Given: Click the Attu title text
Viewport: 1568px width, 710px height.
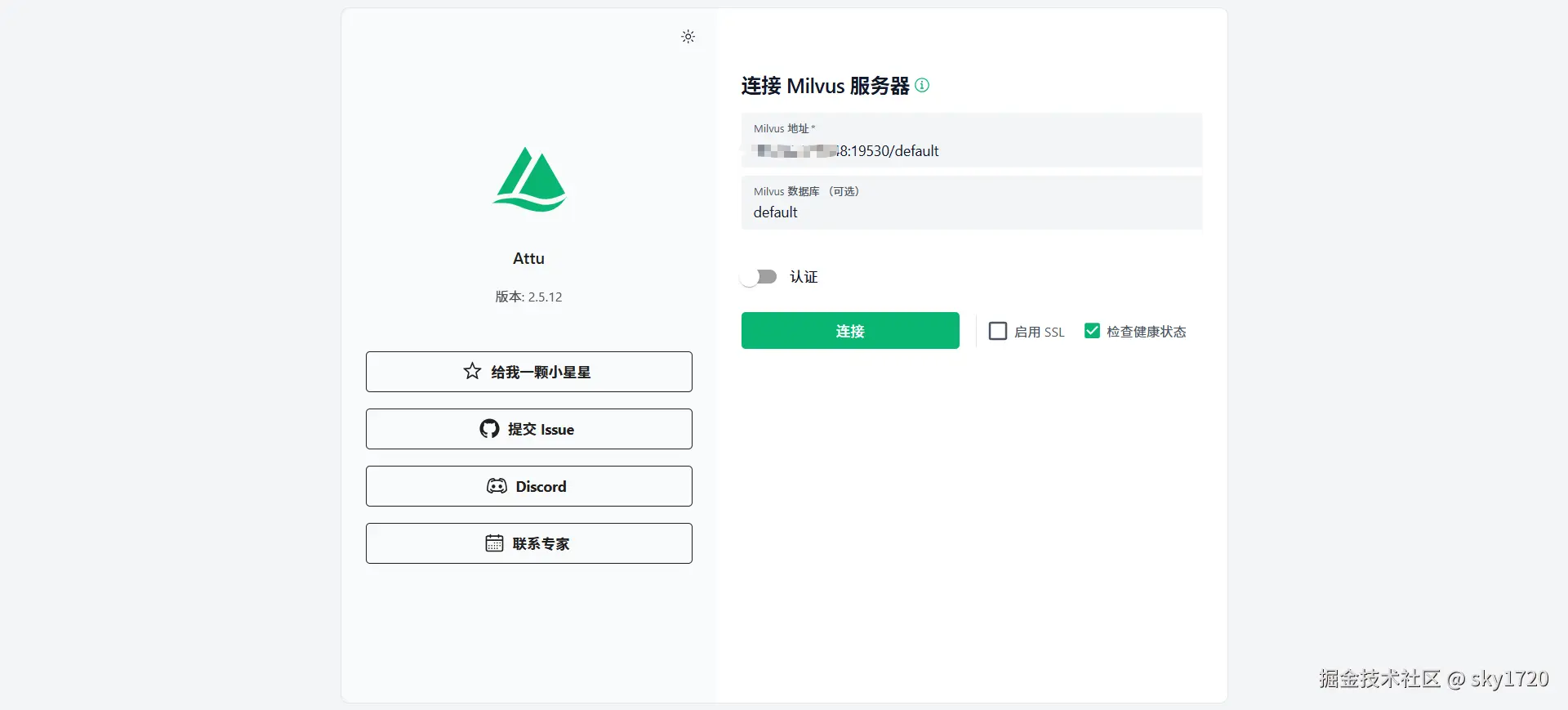Looking at the screenshot, I should [x=528, y=258].
